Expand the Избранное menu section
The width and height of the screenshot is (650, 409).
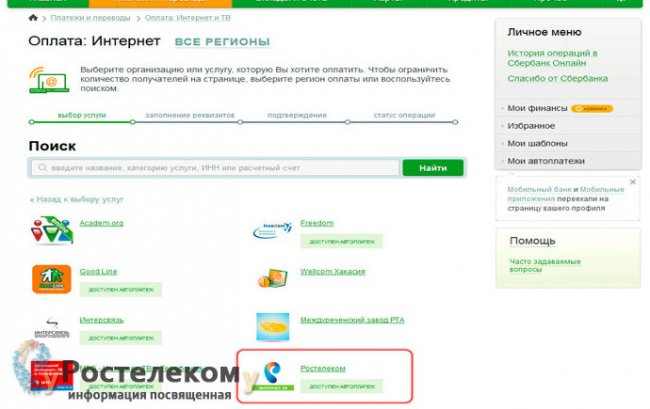tap(531, 126)
